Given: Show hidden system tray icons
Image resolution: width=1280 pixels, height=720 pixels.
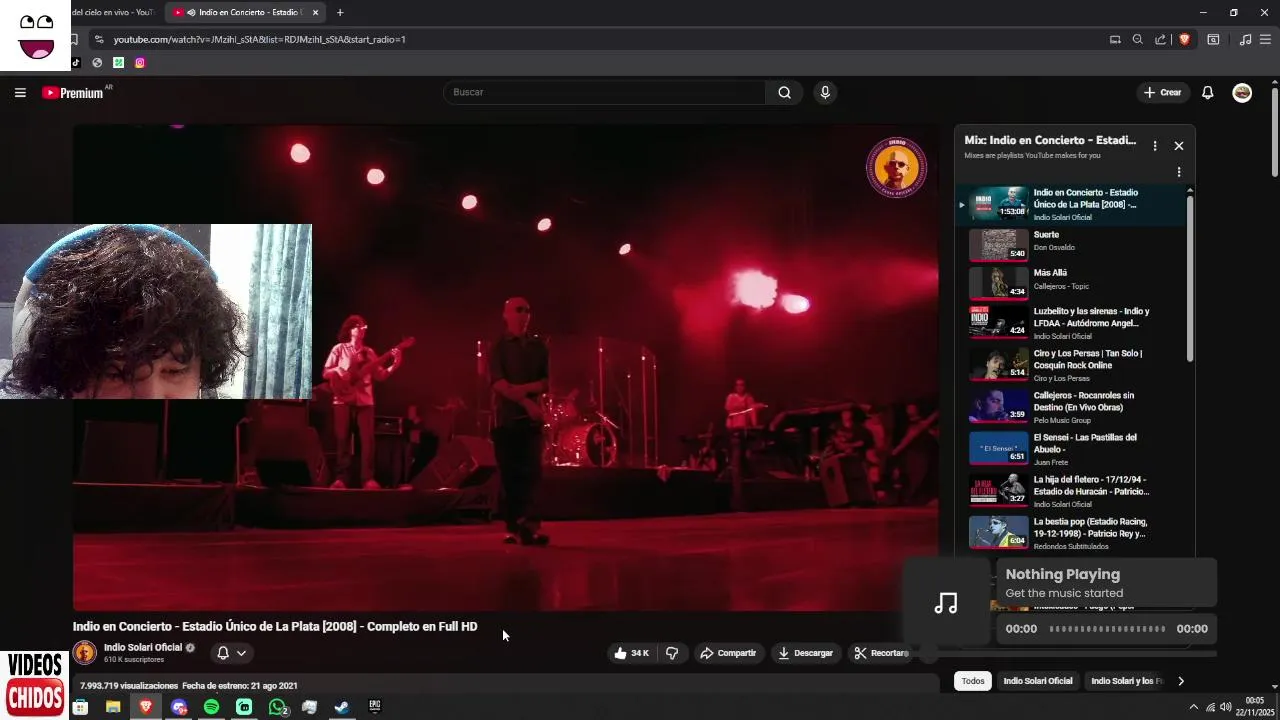Looking at the screenshot, I should [x=1195, y=707].
